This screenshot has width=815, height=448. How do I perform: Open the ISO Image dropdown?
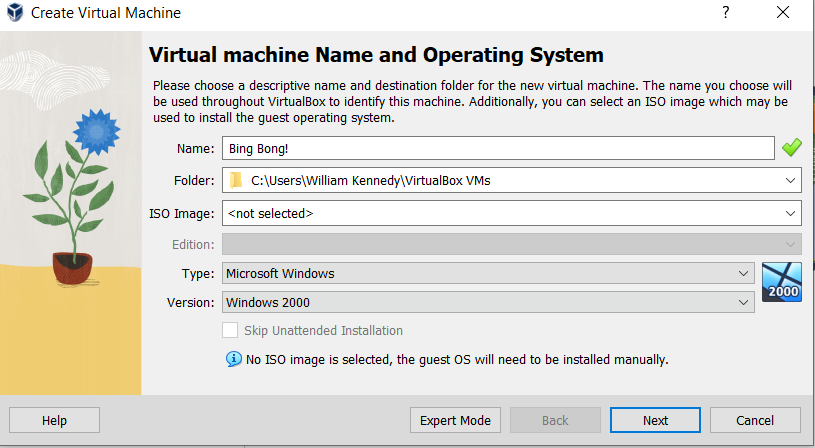point(511,213)
